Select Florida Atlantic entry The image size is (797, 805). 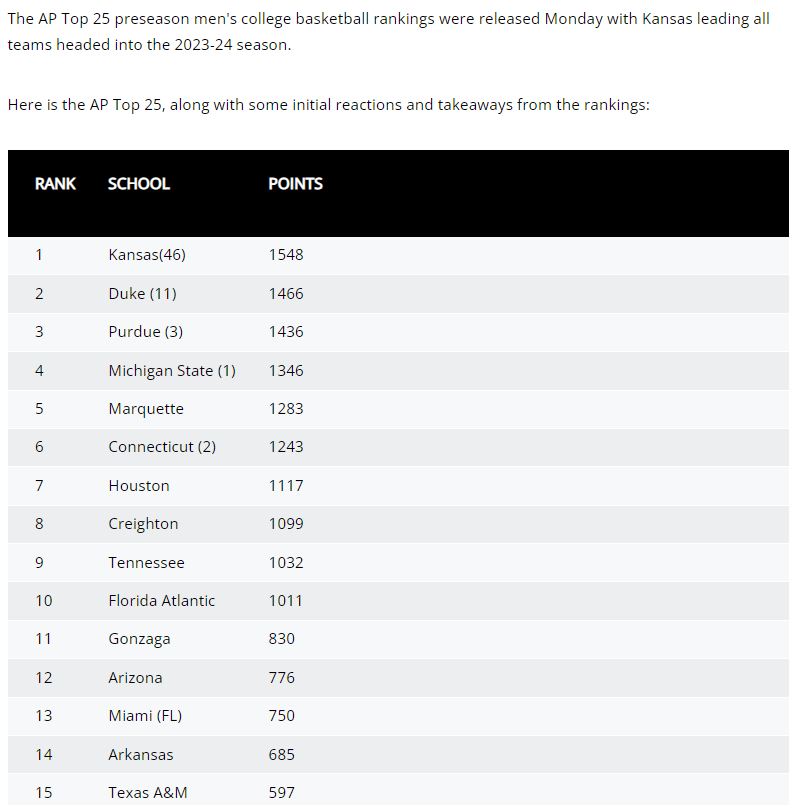162,601
